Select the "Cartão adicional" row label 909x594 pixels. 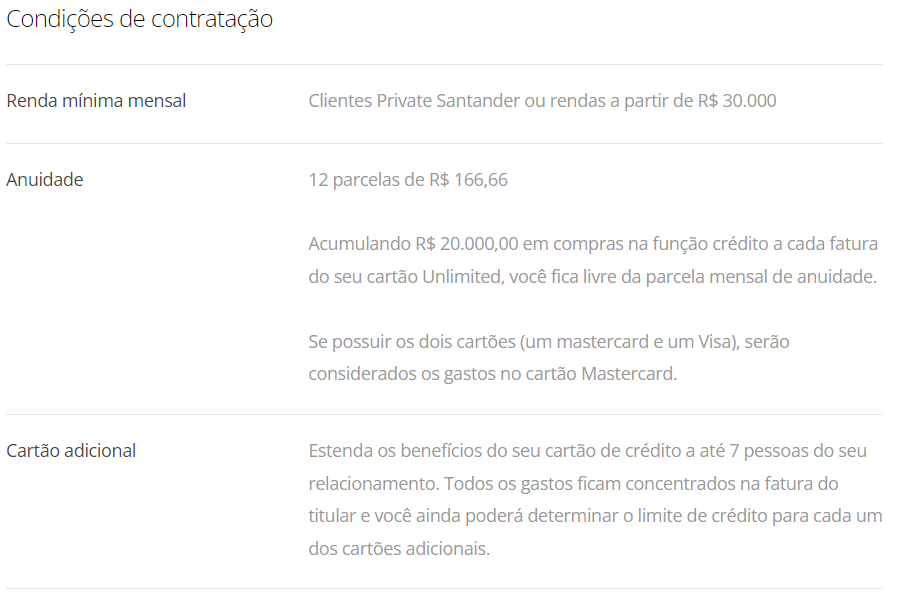pyautogui.click(x=71, y=451)
